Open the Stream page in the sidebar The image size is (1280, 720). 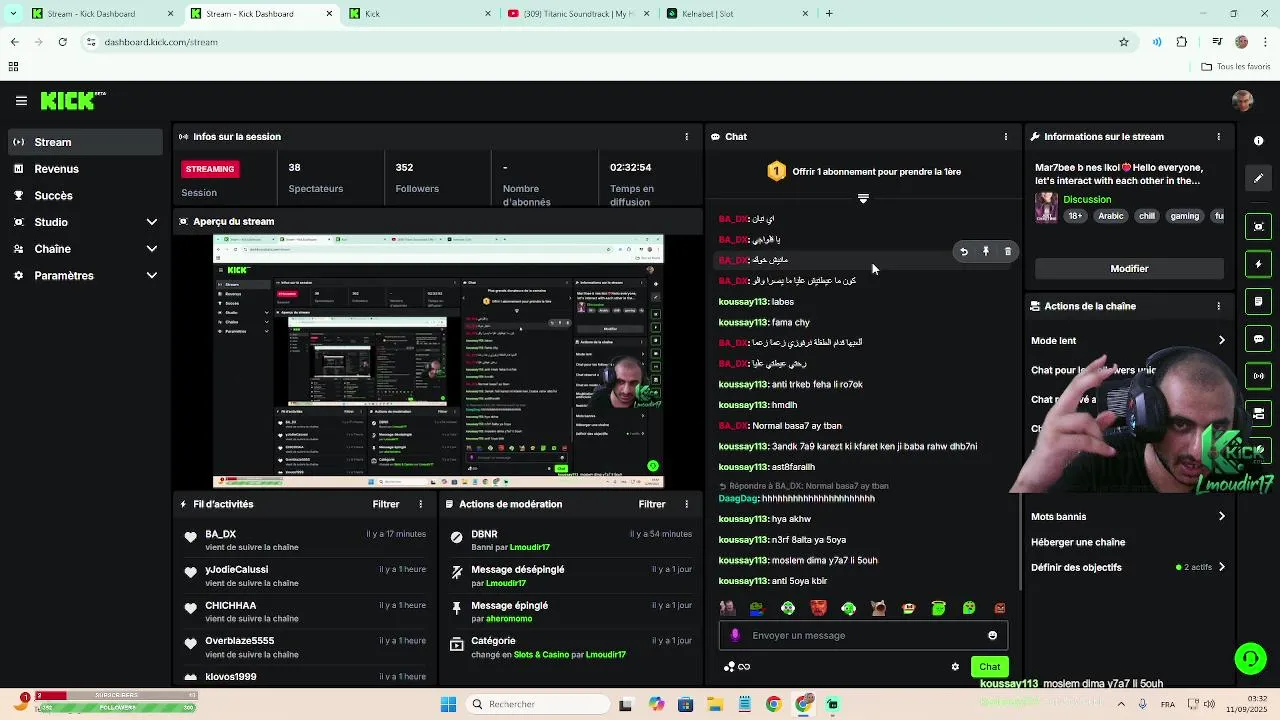point(84,142)
